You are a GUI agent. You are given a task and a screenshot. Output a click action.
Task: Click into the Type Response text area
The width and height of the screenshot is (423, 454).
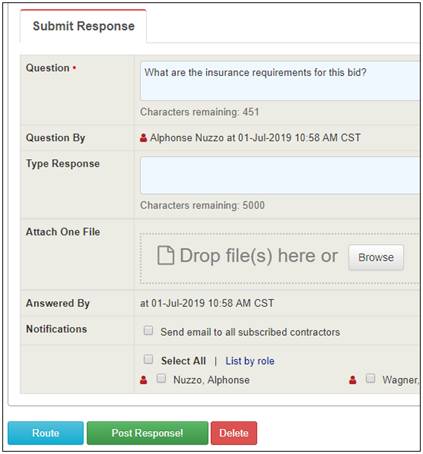[280, 175]
